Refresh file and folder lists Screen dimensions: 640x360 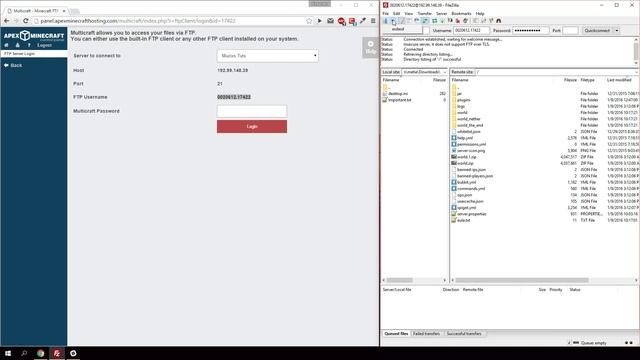(435, 20)
